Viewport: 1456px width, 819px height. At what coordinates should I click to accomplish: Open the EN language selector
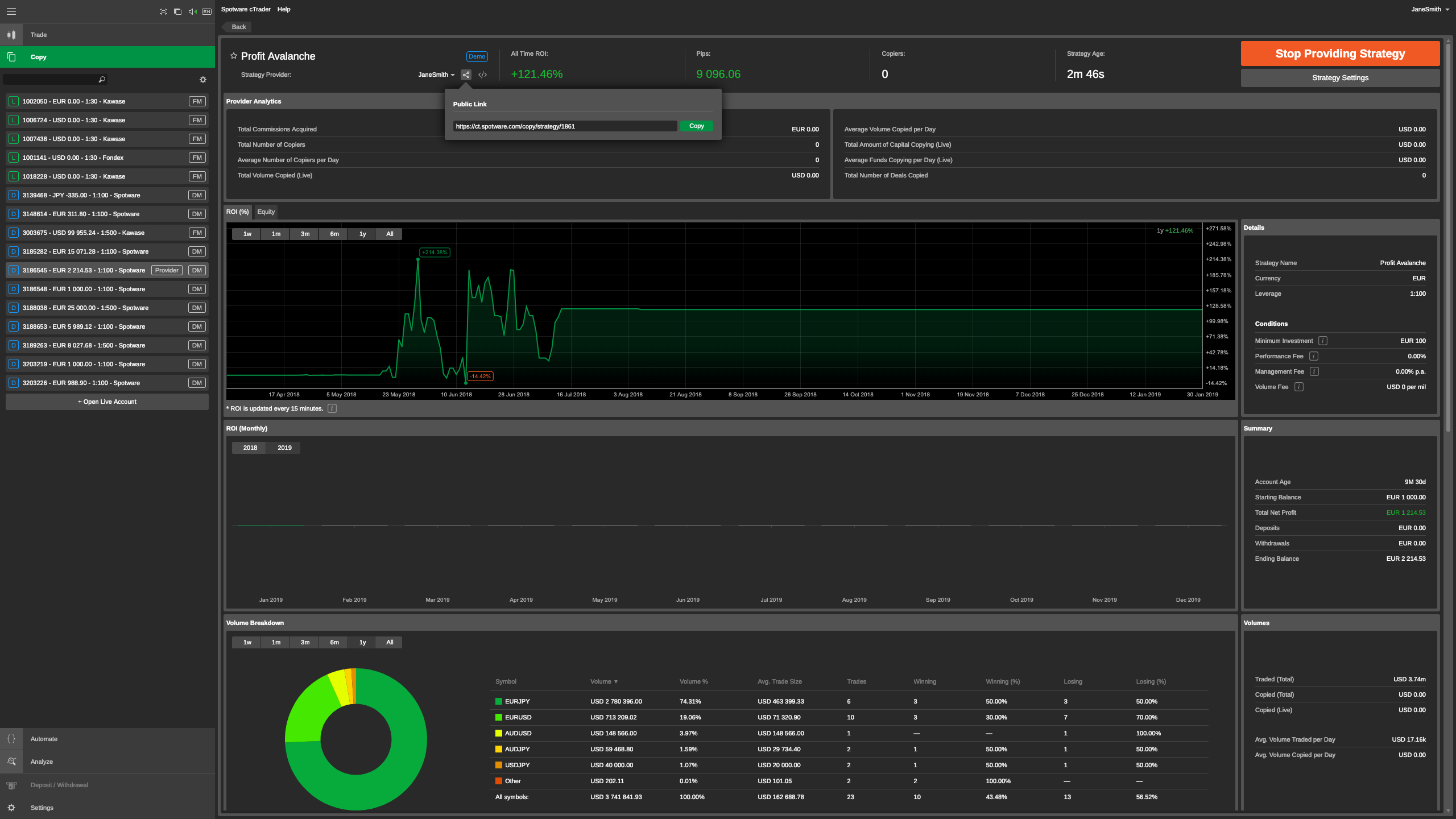click(206, 11)
